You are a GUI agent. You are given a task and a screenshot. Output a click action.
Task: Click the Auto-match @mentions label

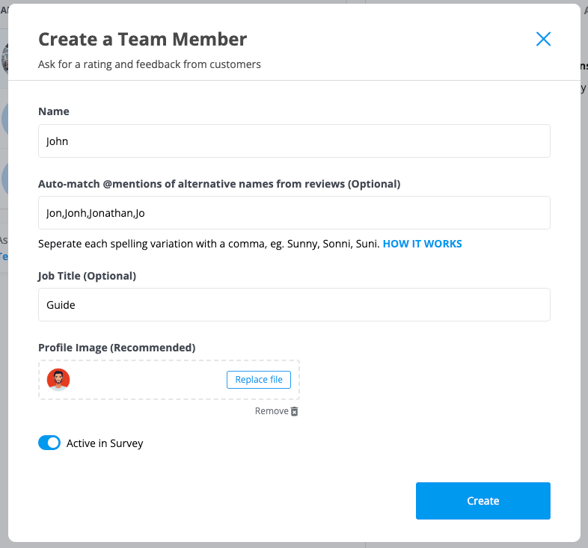[x=219, y=184]
